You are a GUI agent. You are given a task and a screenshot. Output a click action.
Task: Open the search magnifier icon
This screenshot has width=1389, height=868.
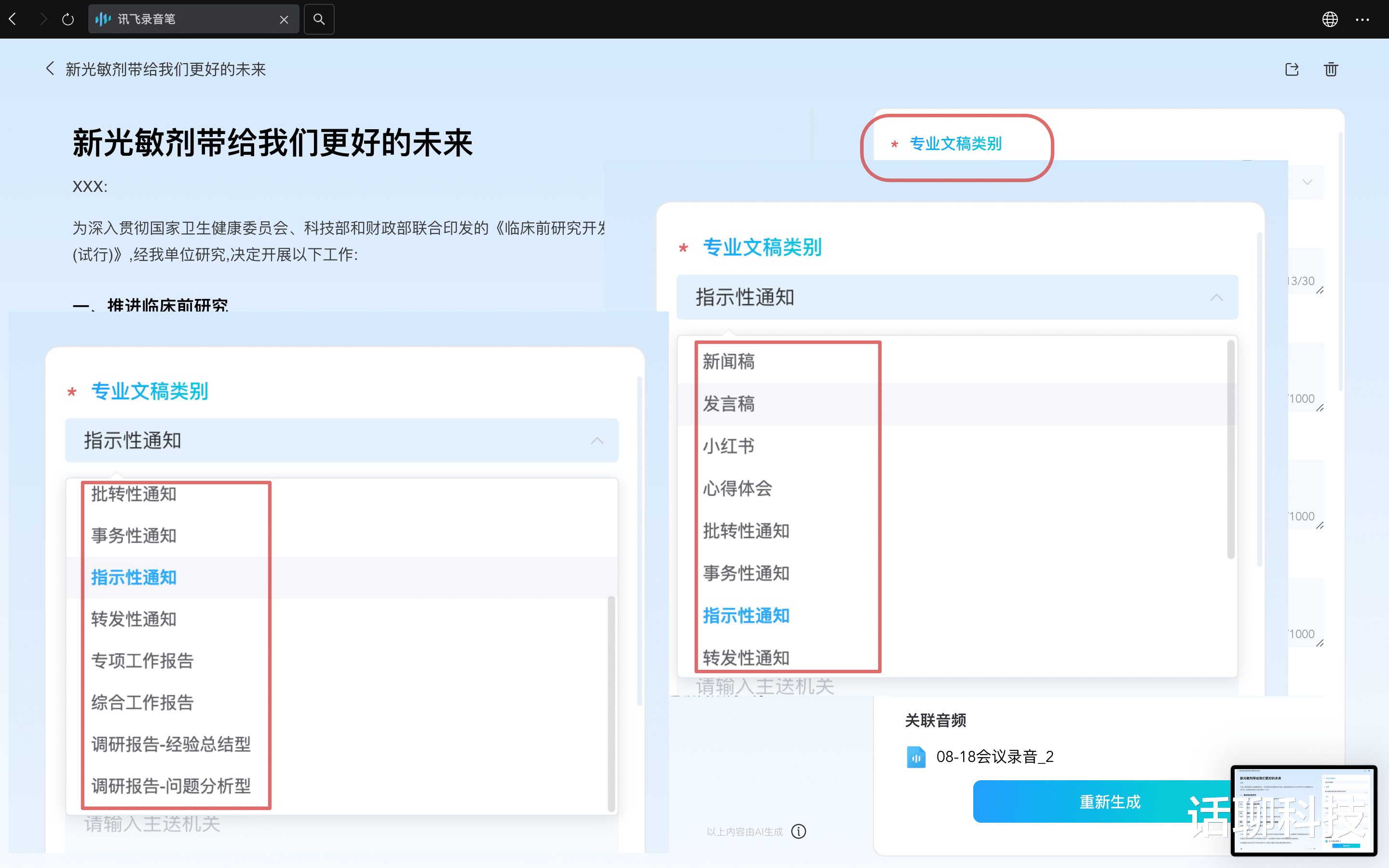pos(319,19)
